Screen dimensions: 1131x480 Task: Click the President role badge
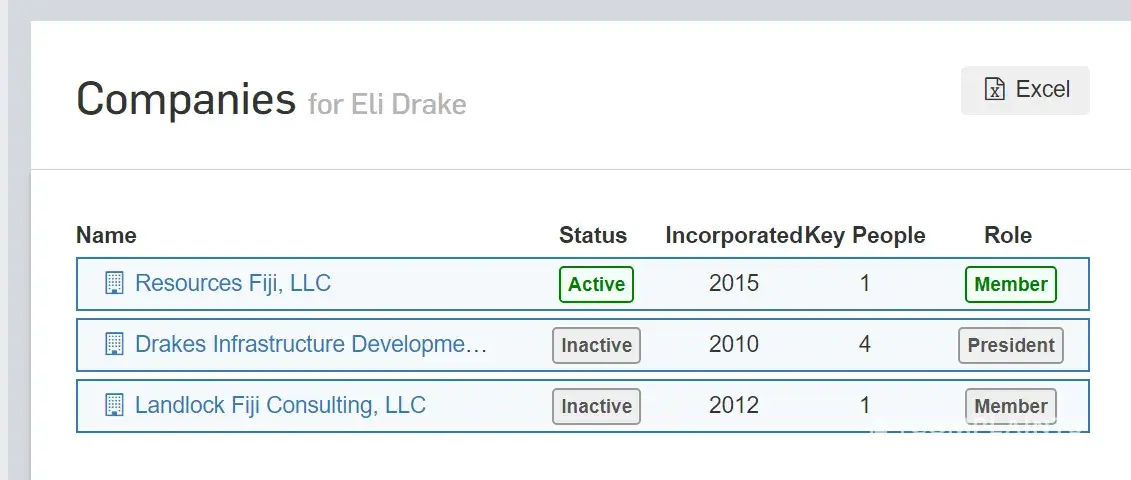pyautogui.click(x=1010, y=345)
